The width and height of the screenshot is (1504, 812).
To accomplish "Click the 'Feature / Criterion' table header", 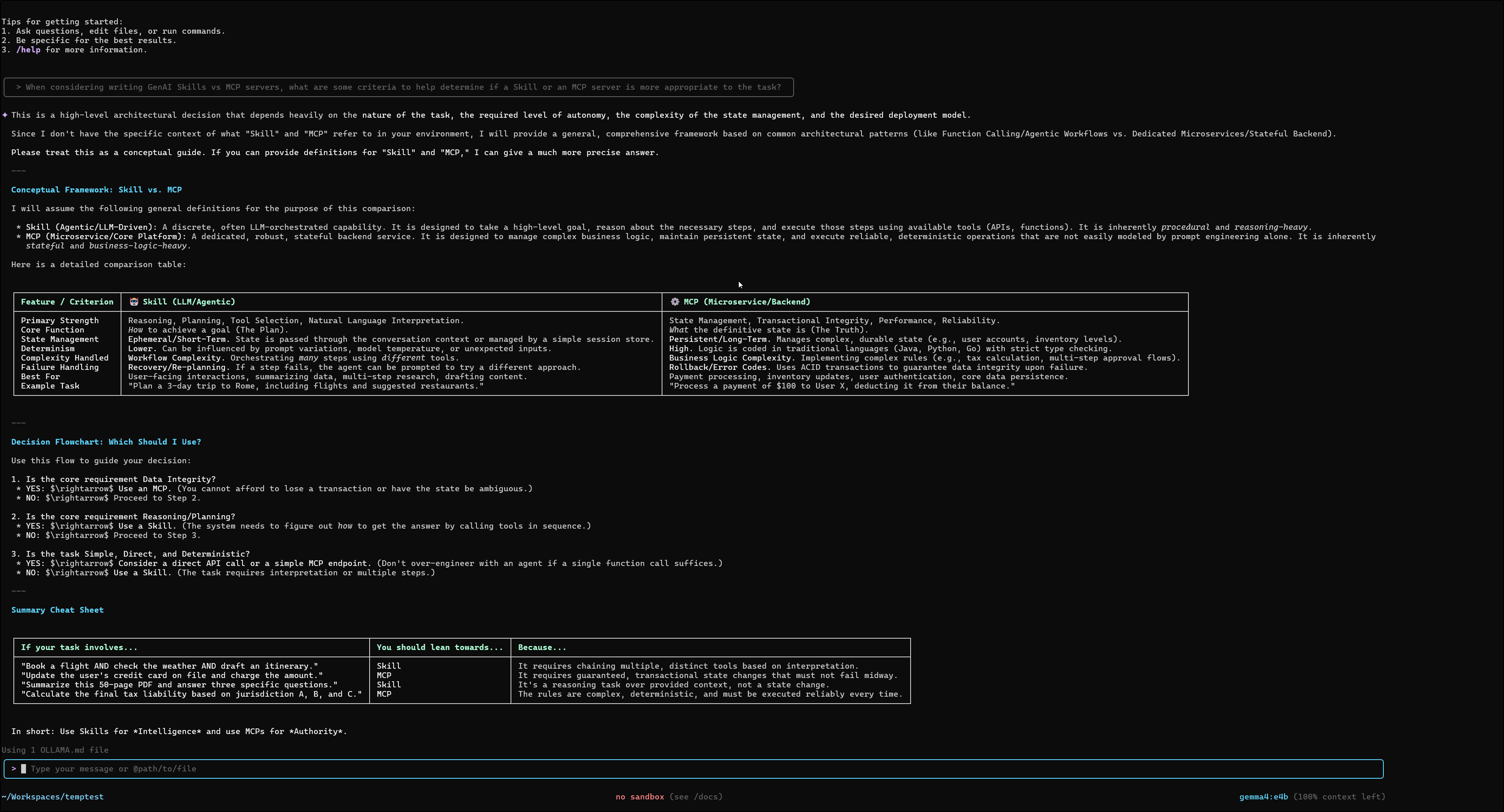I will [67, 302].
